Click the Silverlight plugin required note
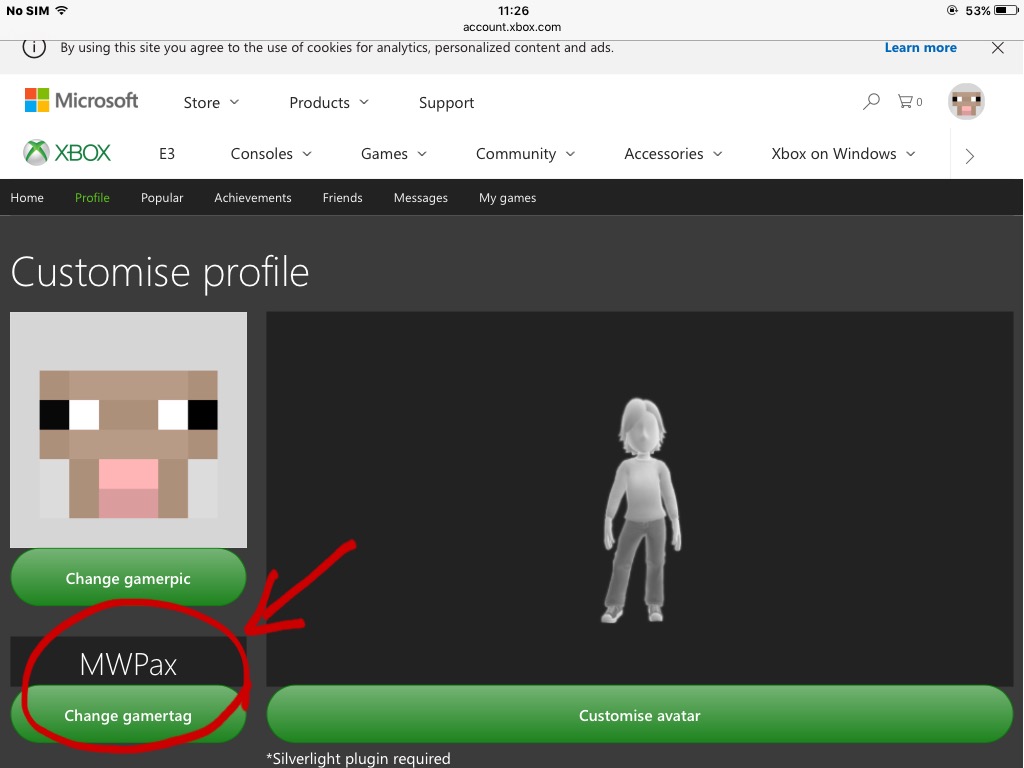This screenshot has width=1024, height=768. [x=358, y=758]
